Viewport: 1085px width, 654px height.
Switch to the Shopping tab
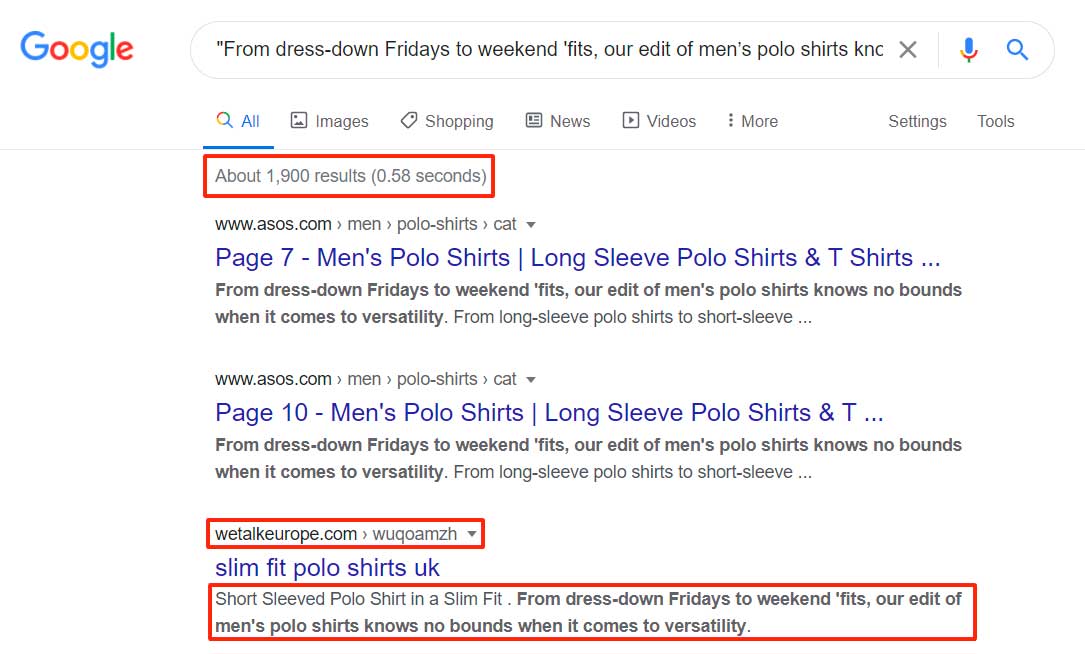pyautogui.click(x=446, y=121)
